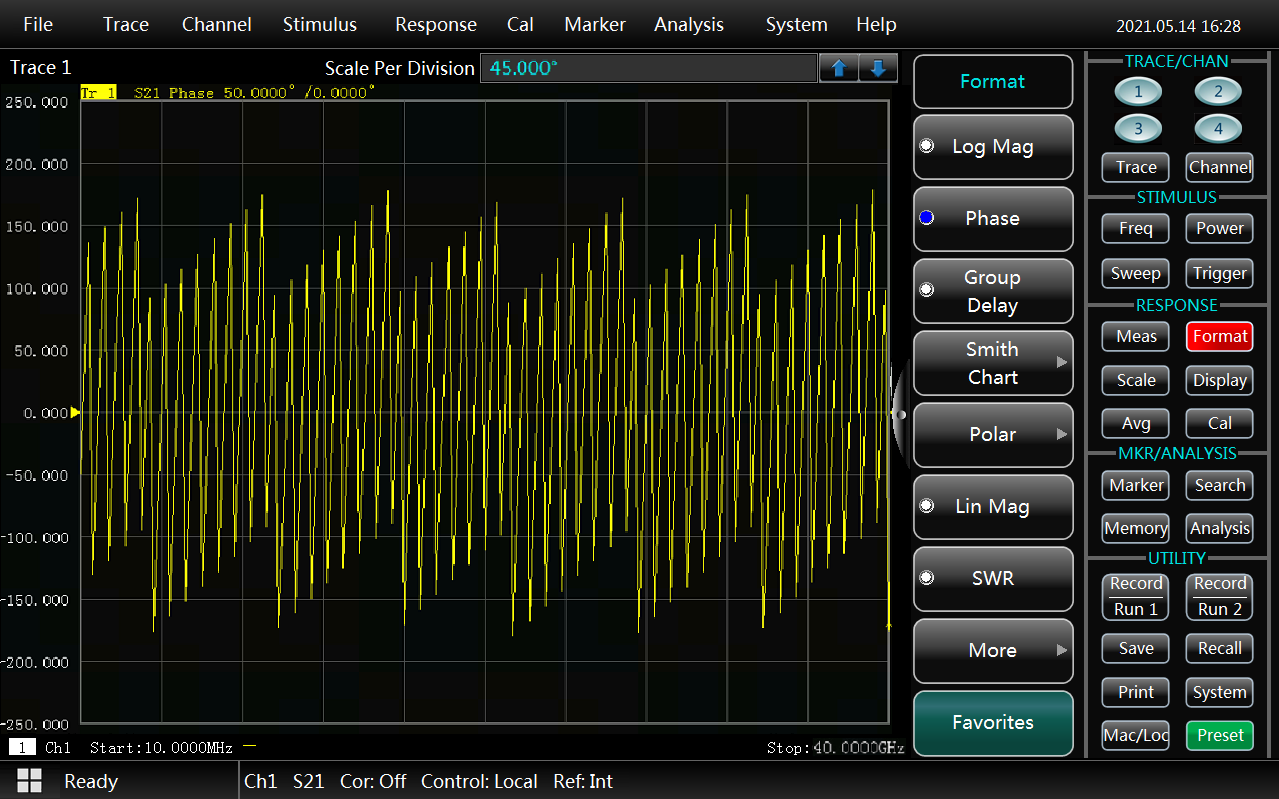Expand the More formats submenu
The height and width of the screenshot is (799, 1279).
coord(993,651)
